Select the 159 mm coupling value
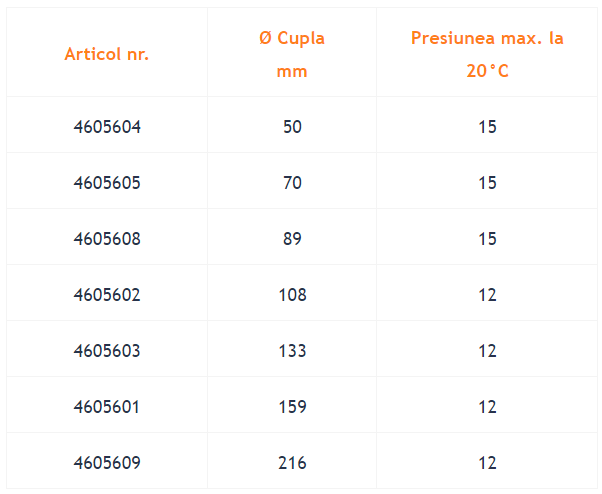The height and width of the screenshot is (494, 602). coord(292,407)
